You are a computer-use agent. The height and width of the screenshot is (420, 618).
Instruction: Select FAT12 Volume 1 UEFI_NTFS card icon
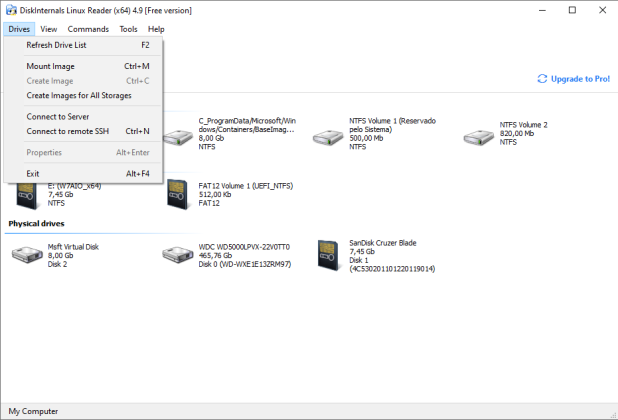click(177, 195)
